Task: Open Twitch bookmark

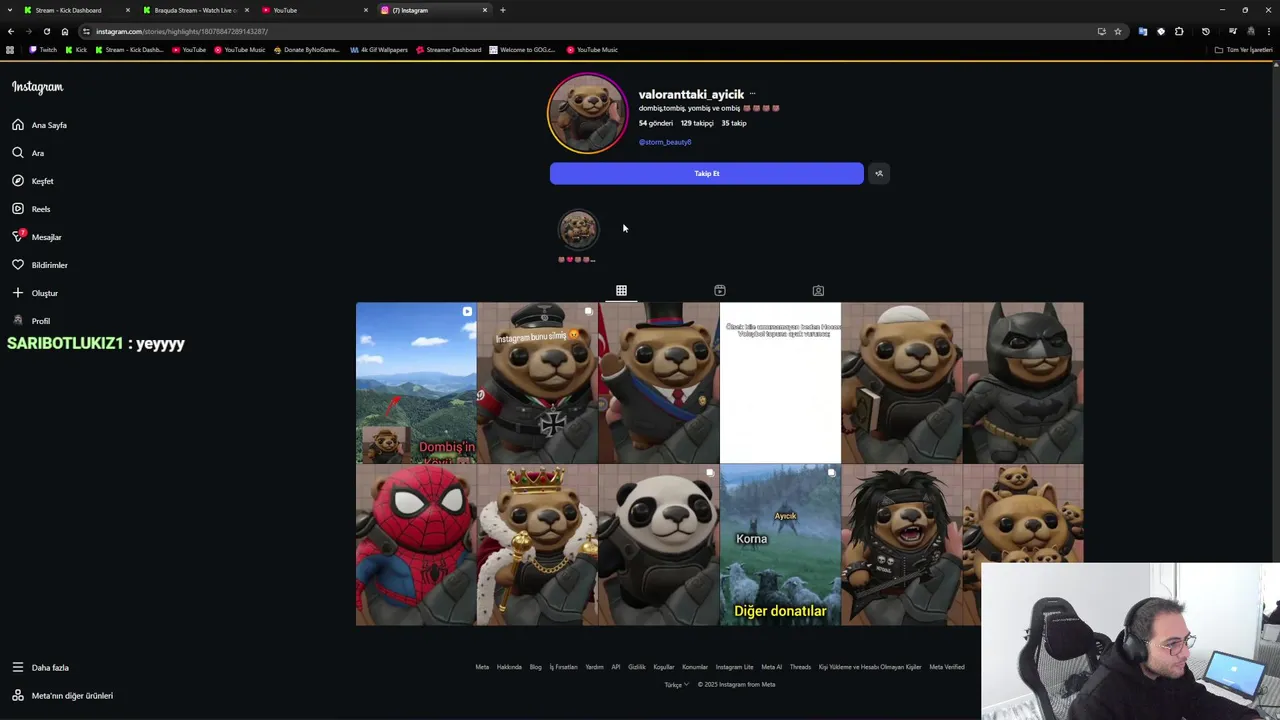Action: pos(43,50)
